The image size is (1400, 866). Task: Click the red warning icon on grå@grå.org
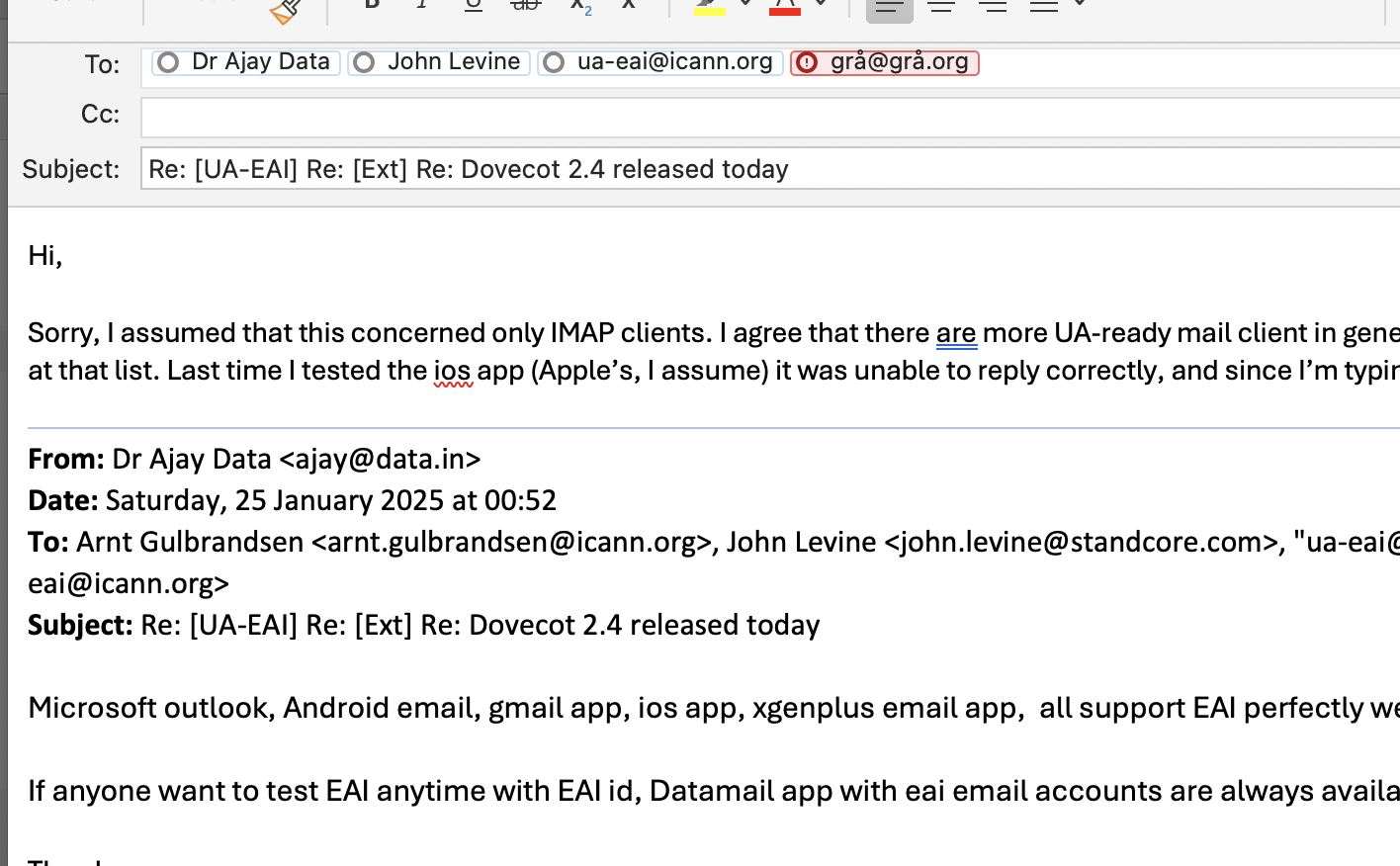coord(807,62)
